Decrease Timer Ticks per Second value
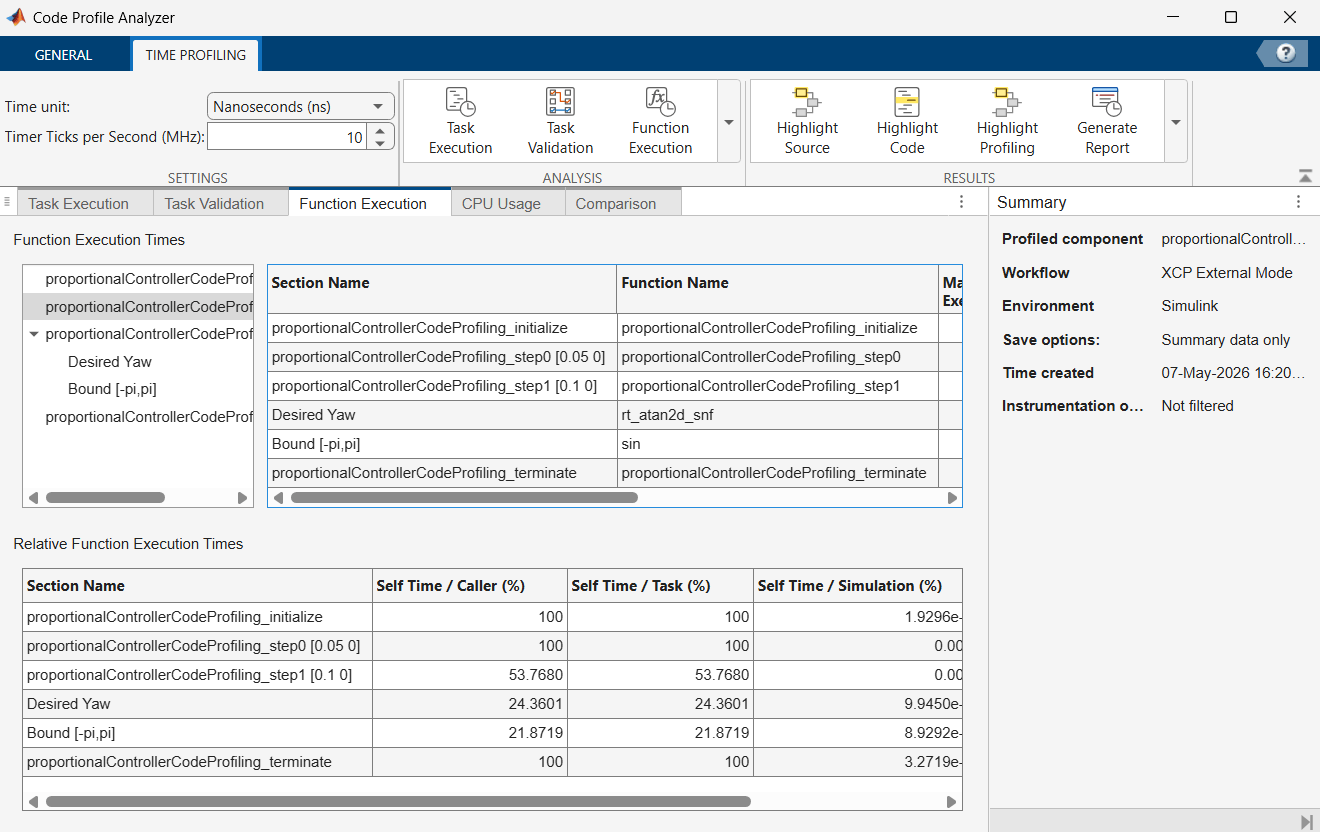The image size is (1320, 832). (x=380, y=143)
